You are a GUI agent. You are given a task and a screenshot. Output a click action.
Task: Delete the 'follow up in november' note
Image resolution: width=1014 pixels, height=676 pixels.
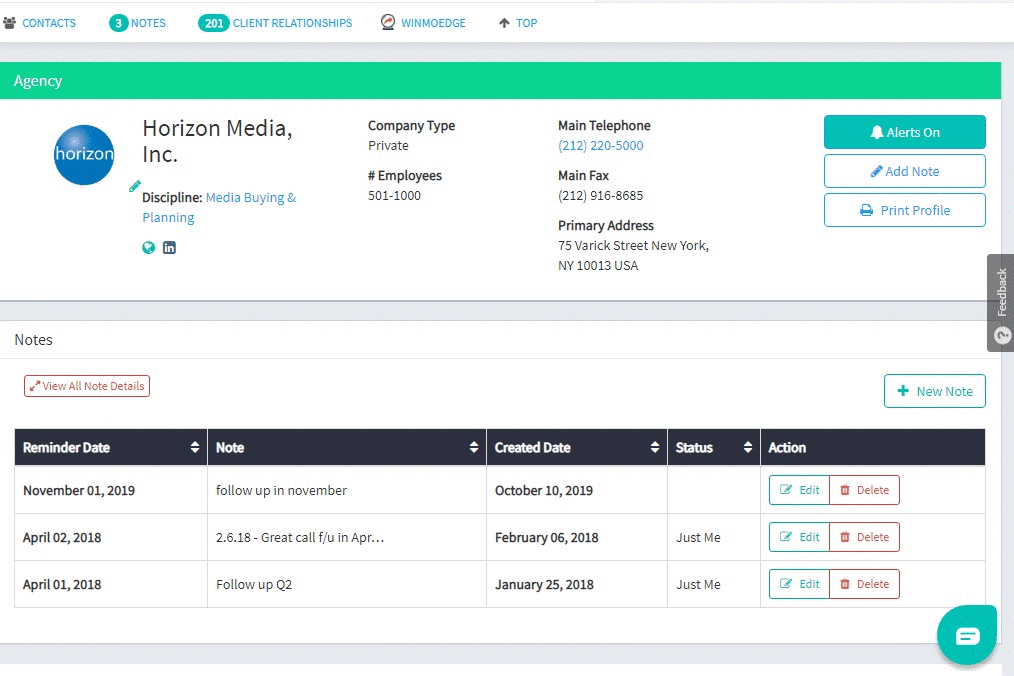point(865,490)
